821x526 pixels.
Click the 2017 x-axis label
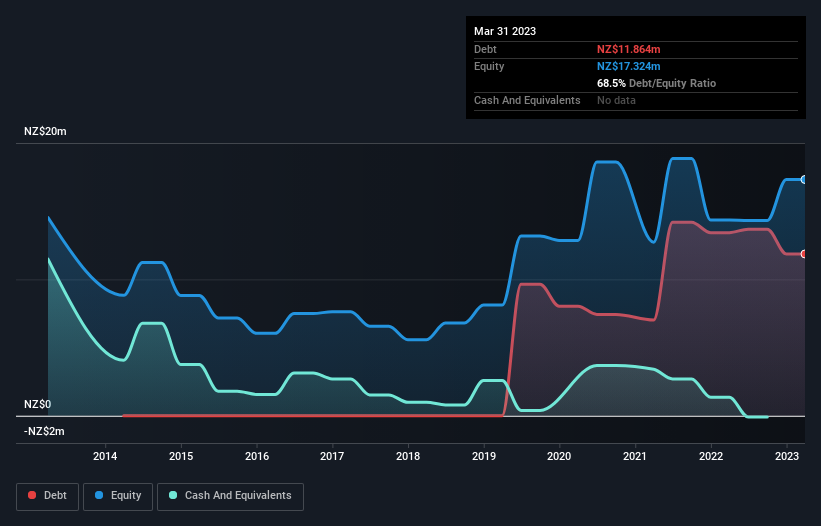point(332,456)
